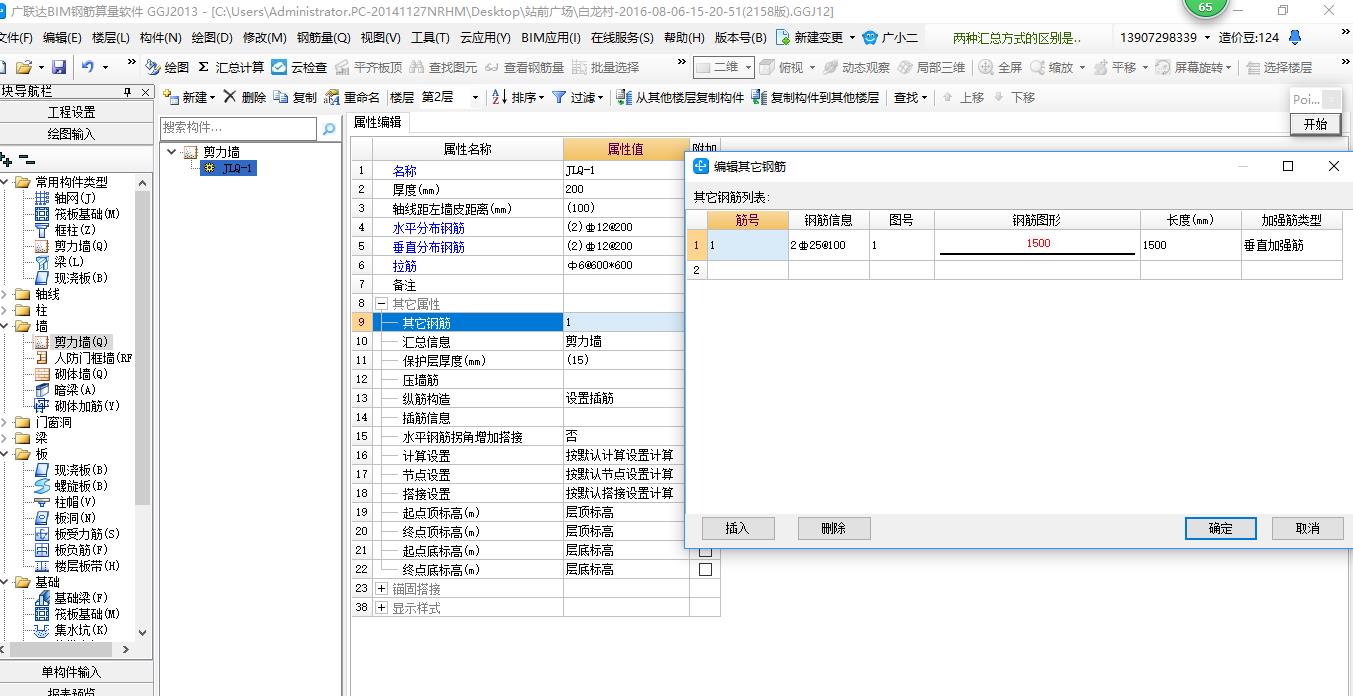
Task: Open the 绘图 (Draw) tool
Action: pyautogui.click(x=167, y=67)
